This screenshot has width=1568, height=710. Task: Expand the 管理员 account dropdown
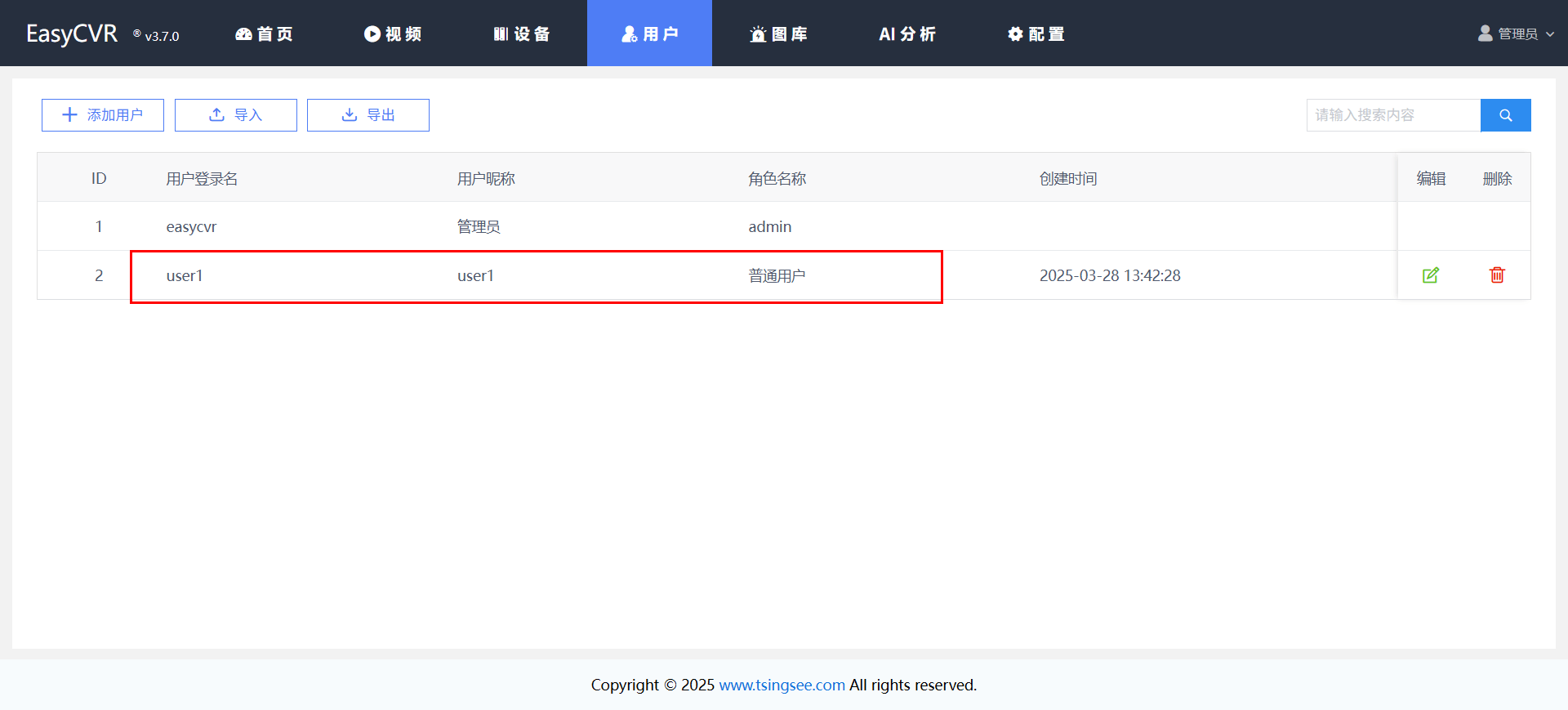point(1516,33)
